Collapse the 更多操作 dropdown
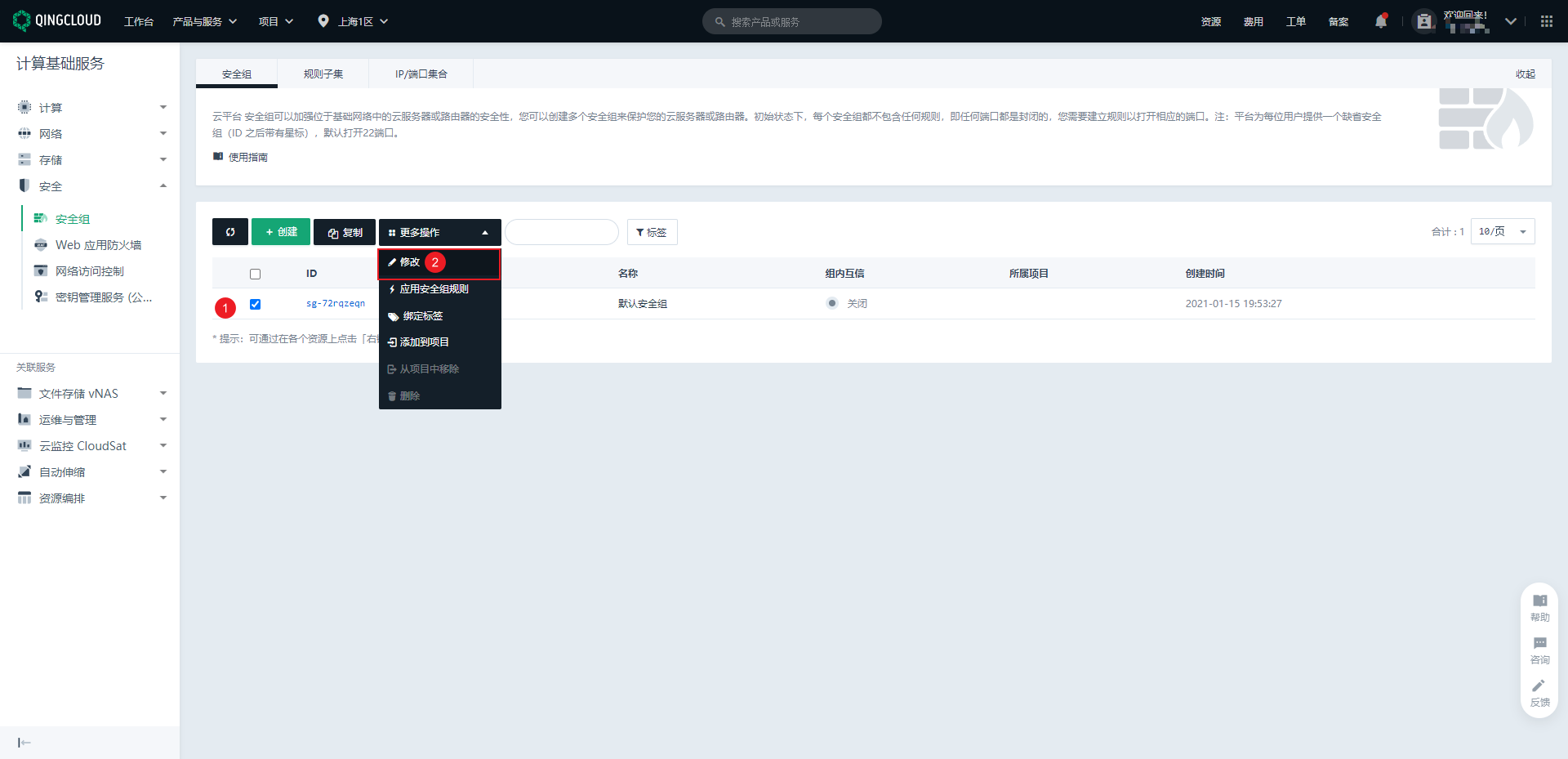This screenshot has width=1568, height=759. point(440,232)
